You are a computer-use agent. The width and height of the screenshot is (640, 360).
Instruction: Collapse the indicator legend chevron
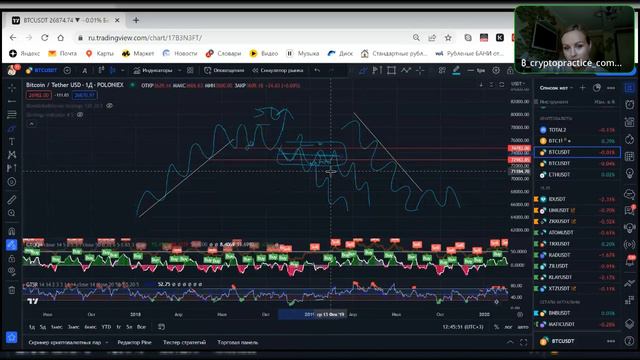[x=31, y=124]
